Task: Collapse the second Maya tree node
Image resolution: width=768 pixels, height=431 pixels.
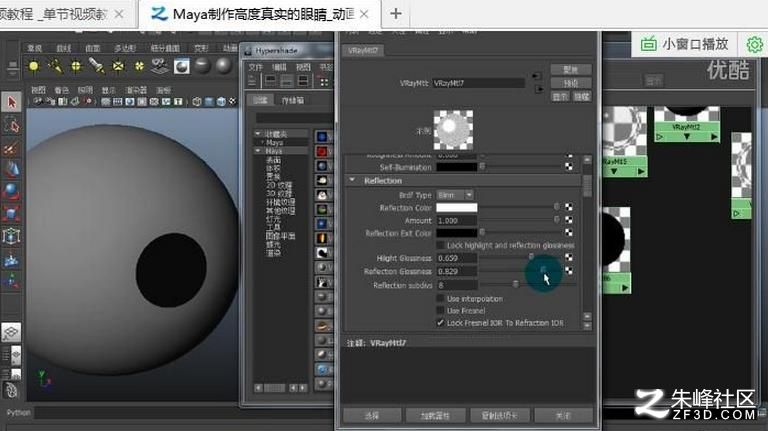Action: [x=258, y=151]
